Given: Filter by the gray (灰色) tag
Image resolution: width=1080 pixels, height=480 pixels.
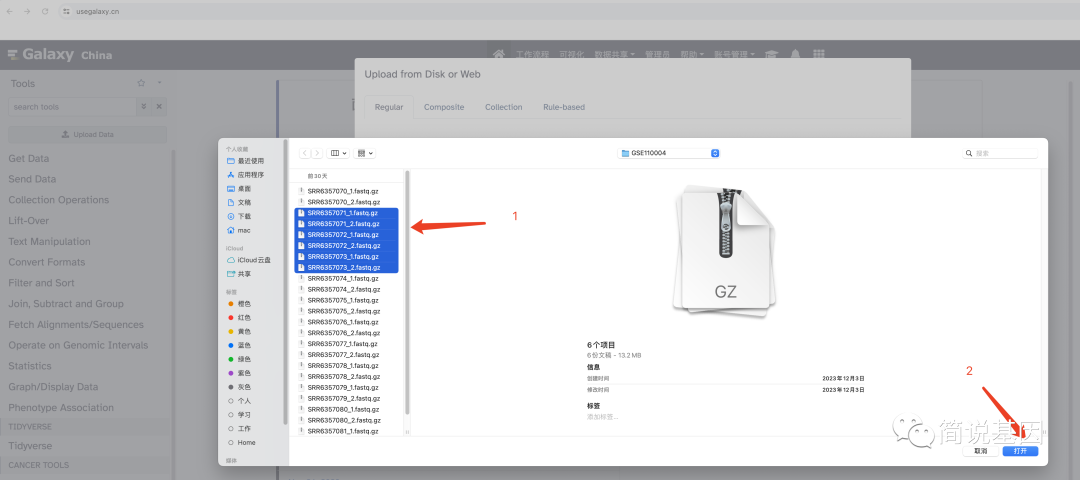Looking at the screenshot, I should point(240,387).
